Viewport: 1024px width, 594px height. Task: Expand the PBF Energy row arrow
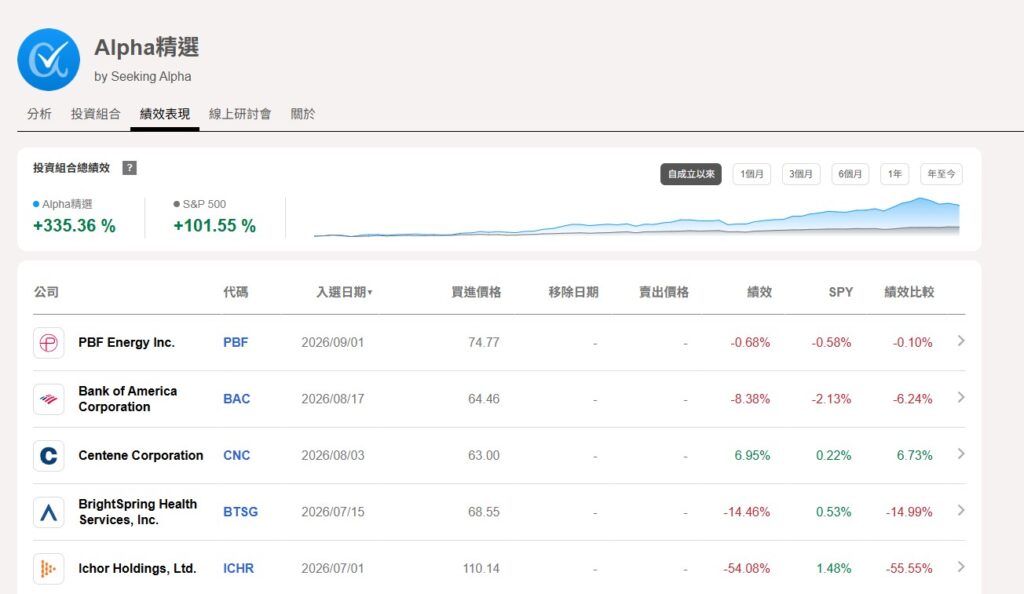pos(961,341)
